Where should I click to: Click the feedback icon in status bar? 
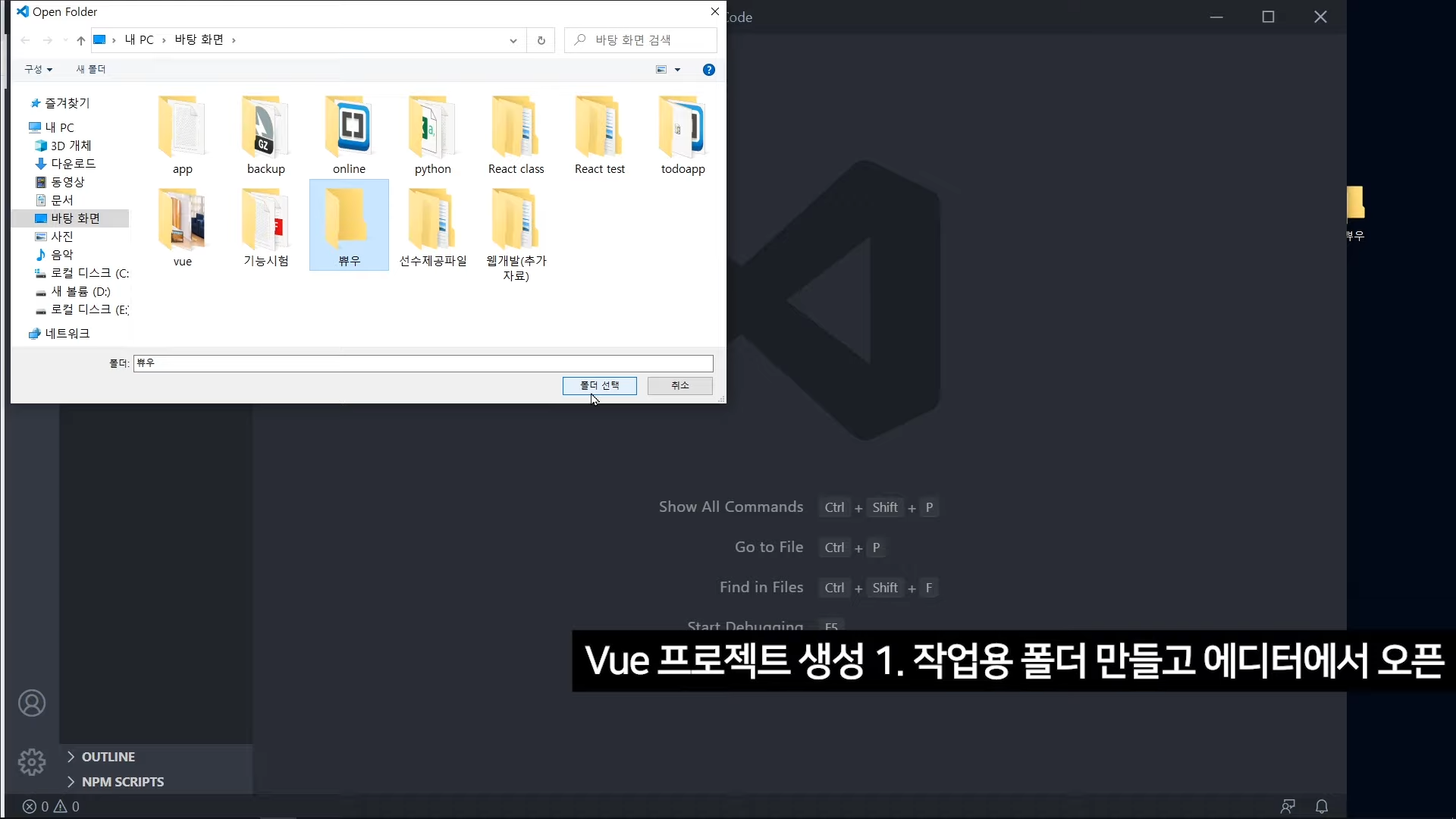(x=1287, y=806)
